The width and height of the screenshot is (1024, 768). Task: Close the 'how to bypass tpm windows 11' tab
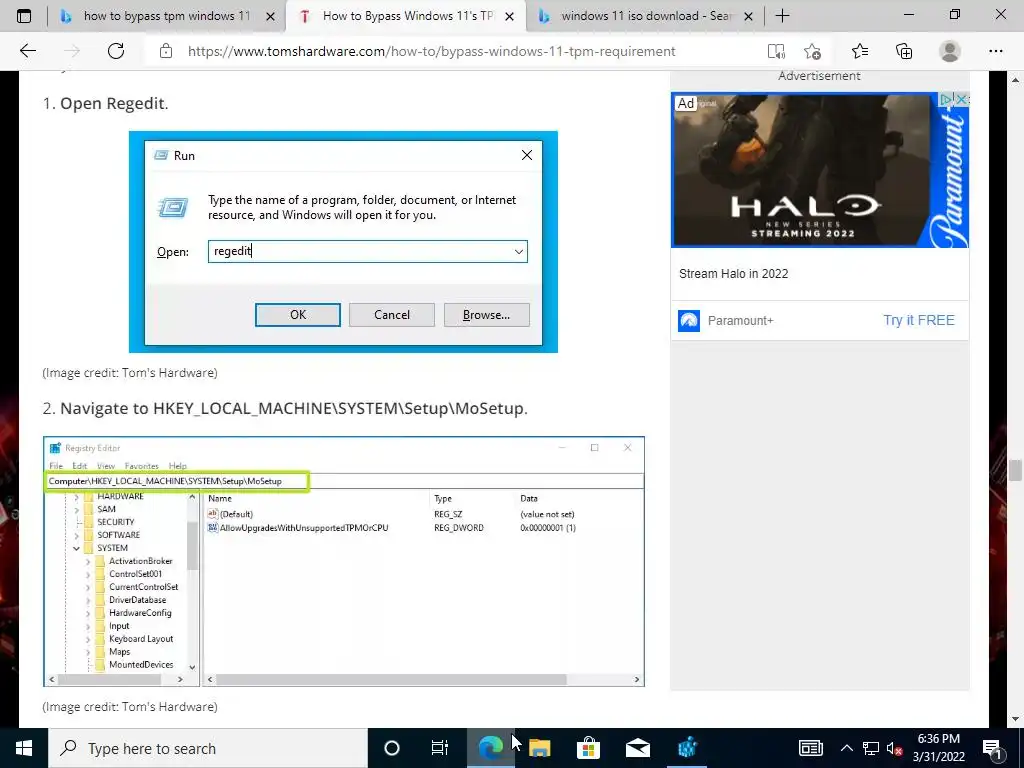coord(270,16)
